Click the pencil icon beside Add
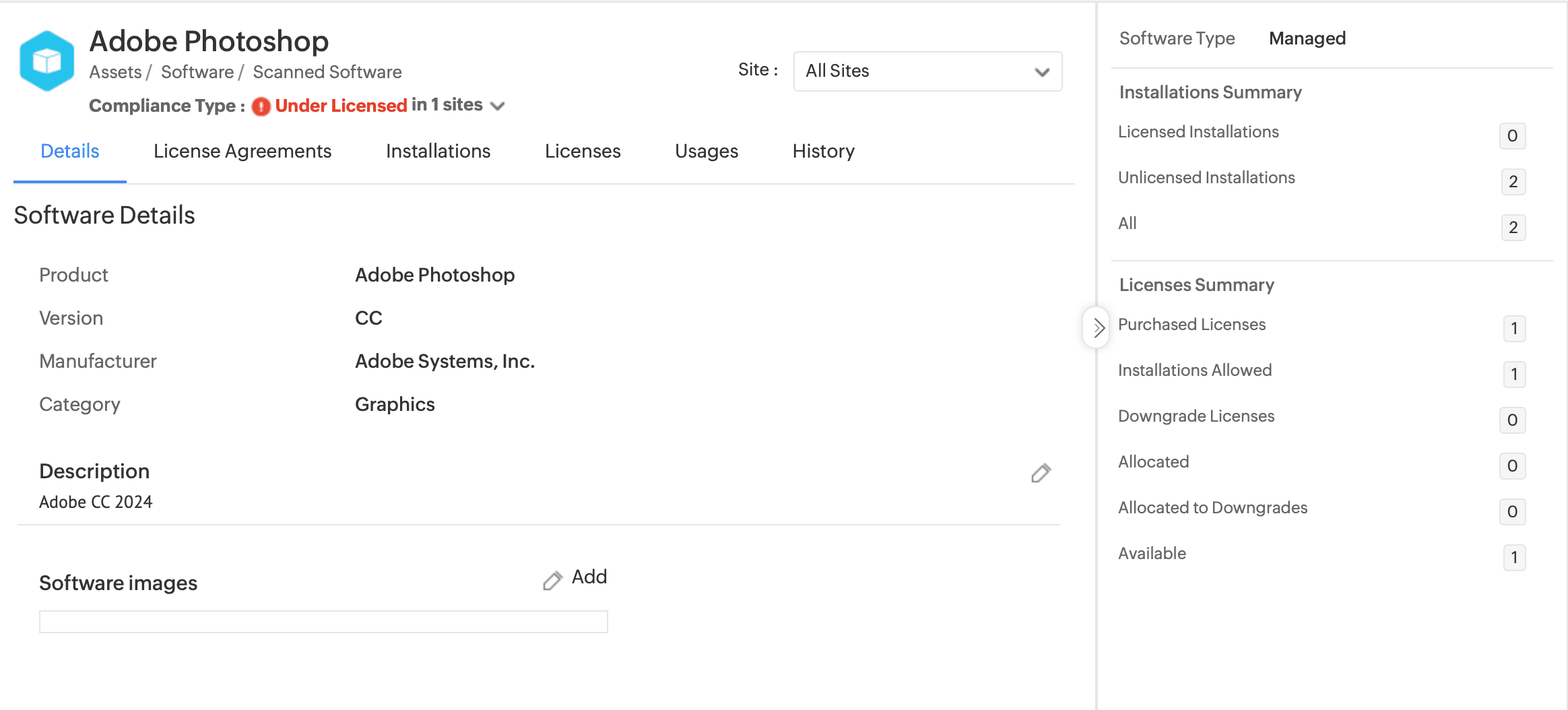 tap(552, 580)
